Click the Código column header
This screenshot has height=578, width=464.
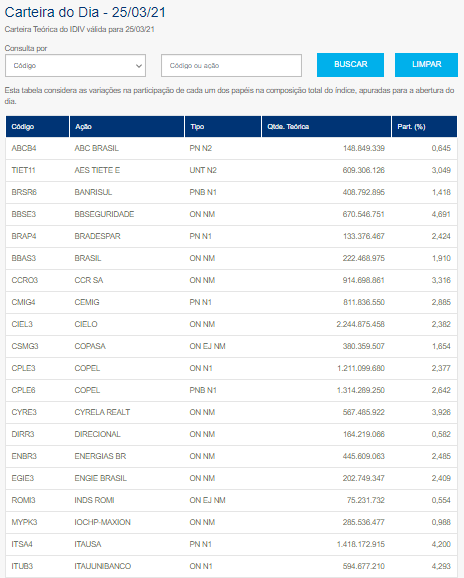[37, 126]
